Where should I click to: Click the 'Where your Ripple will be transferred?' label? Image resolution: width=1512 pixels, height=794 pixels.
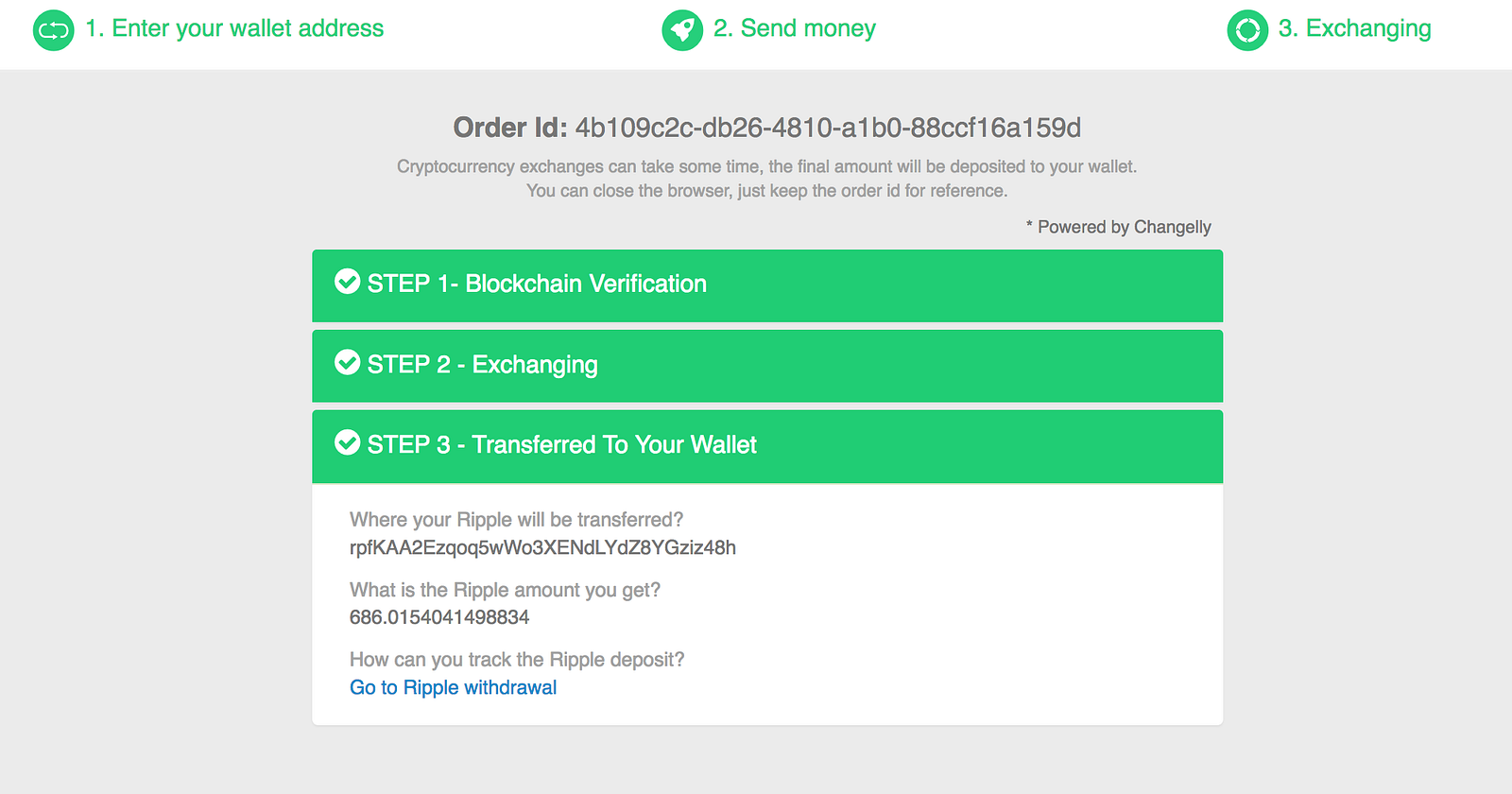pos(516,520)
